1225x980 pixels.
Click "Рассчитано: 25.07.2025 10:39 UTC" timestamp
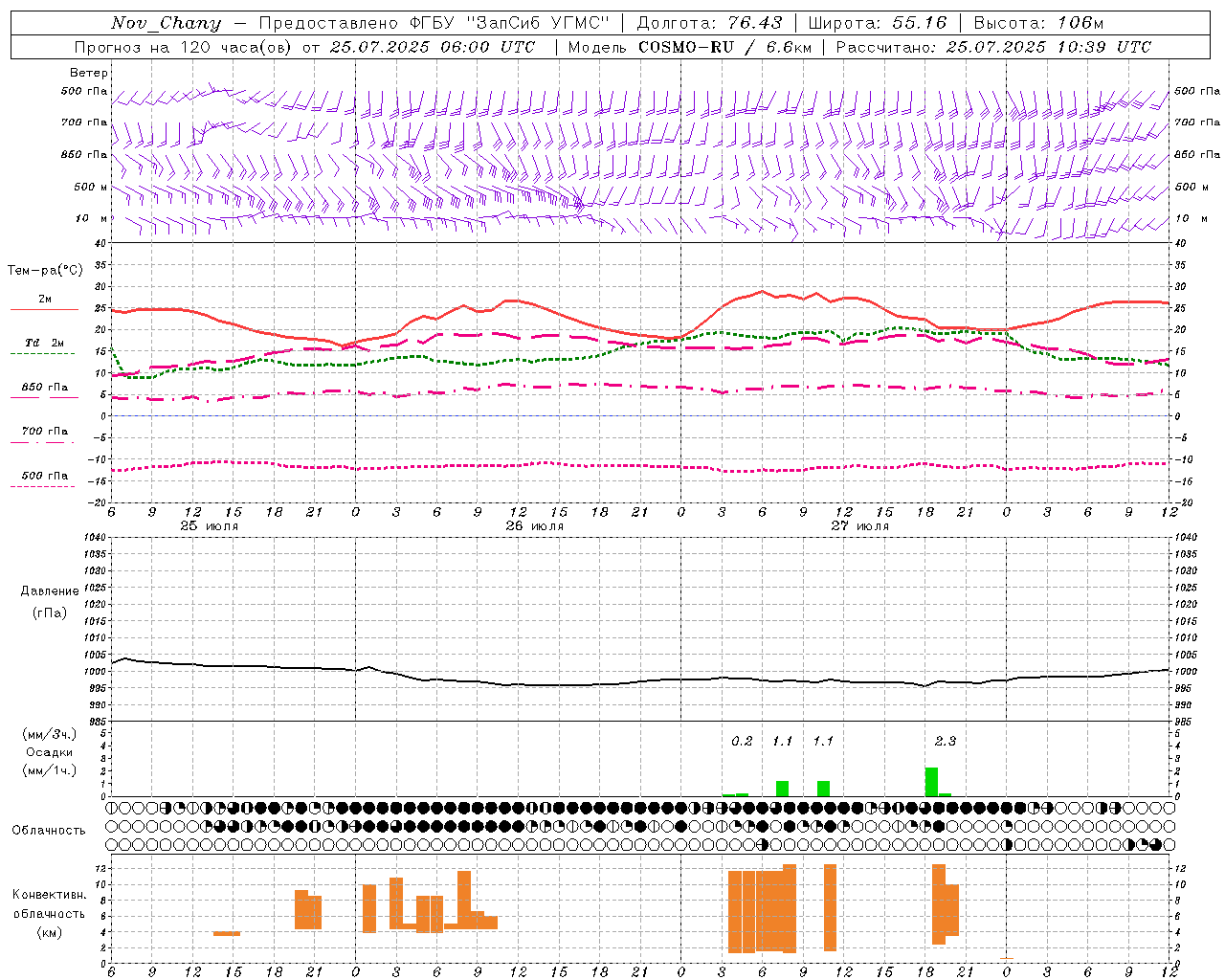click(993, 47)
